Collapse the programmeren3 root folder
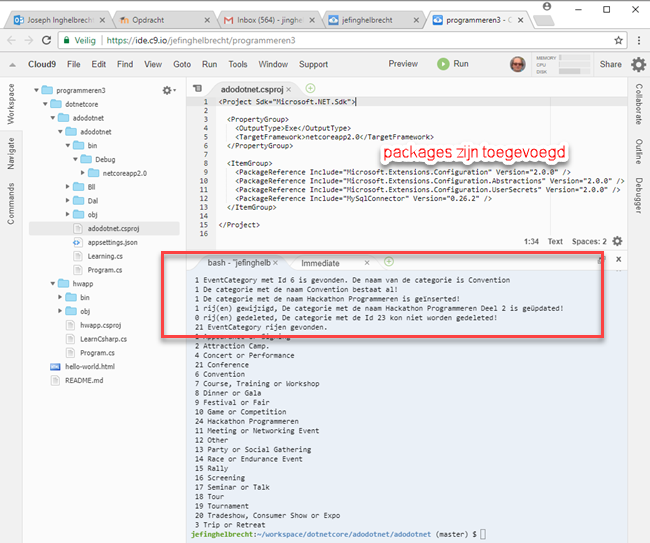650x543 pixels. click(36, 90)
